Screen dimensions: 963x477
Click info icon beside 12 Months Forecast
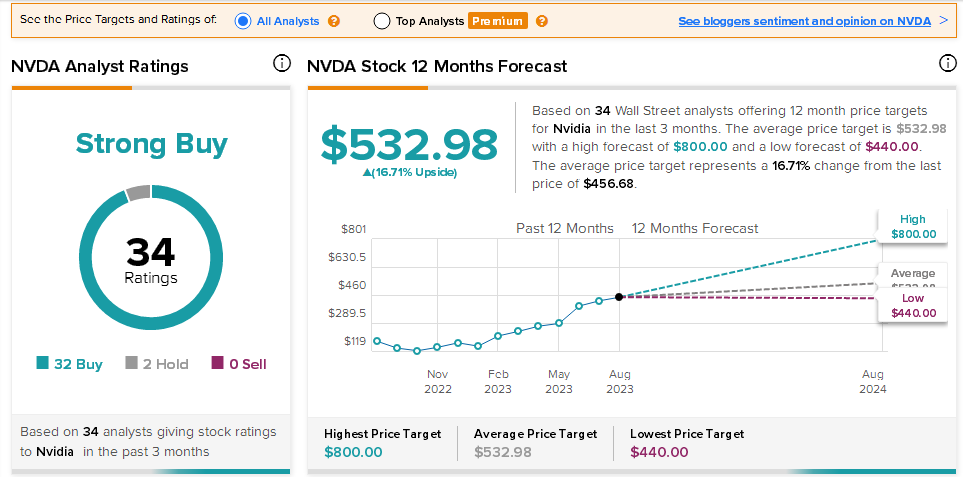pos(948,64)
